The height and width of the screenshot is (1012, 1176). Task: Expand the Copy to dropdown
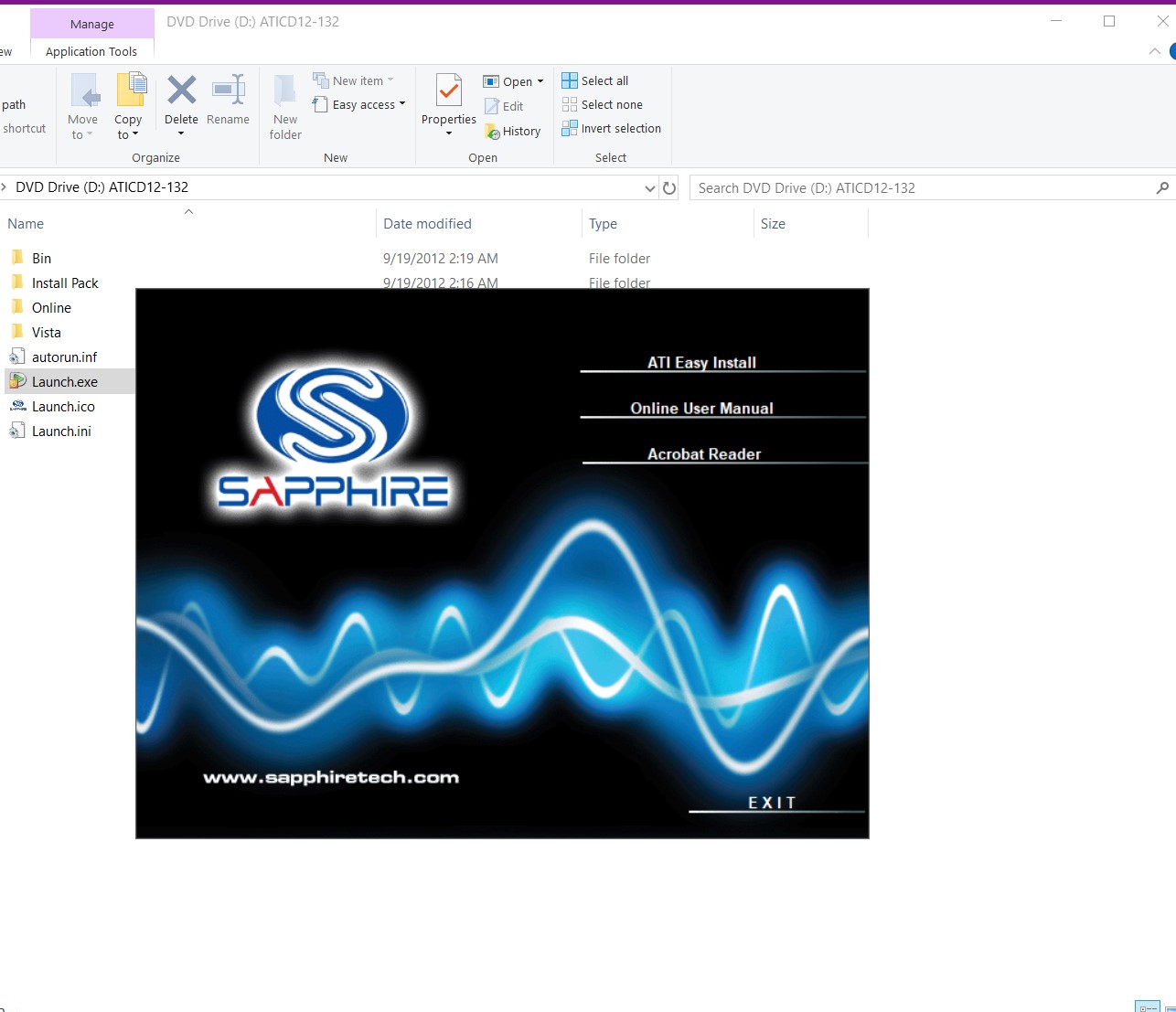coord(129,133)
